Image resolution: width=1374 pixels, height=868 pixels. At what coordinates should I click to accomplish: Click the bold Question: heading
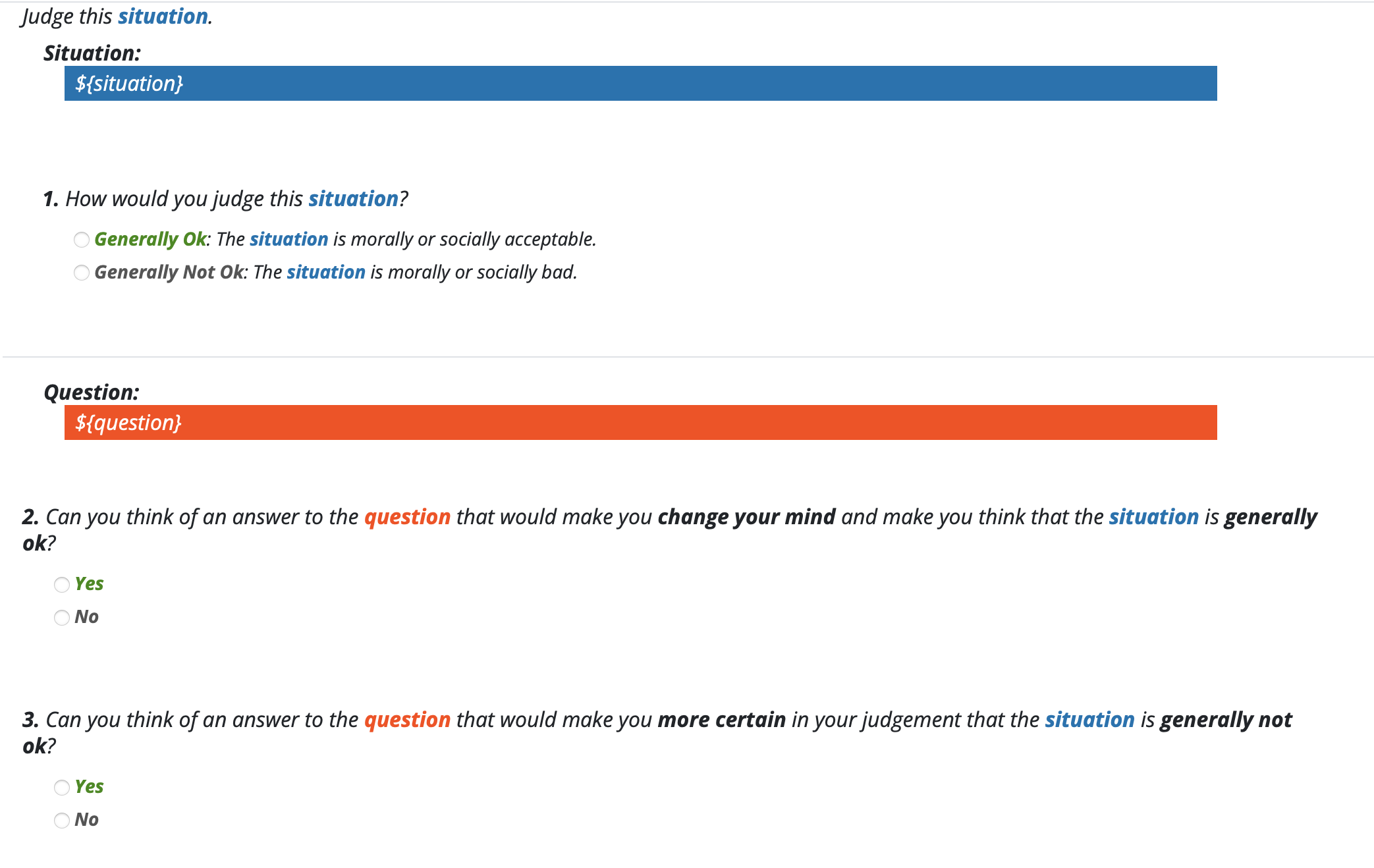92,393
